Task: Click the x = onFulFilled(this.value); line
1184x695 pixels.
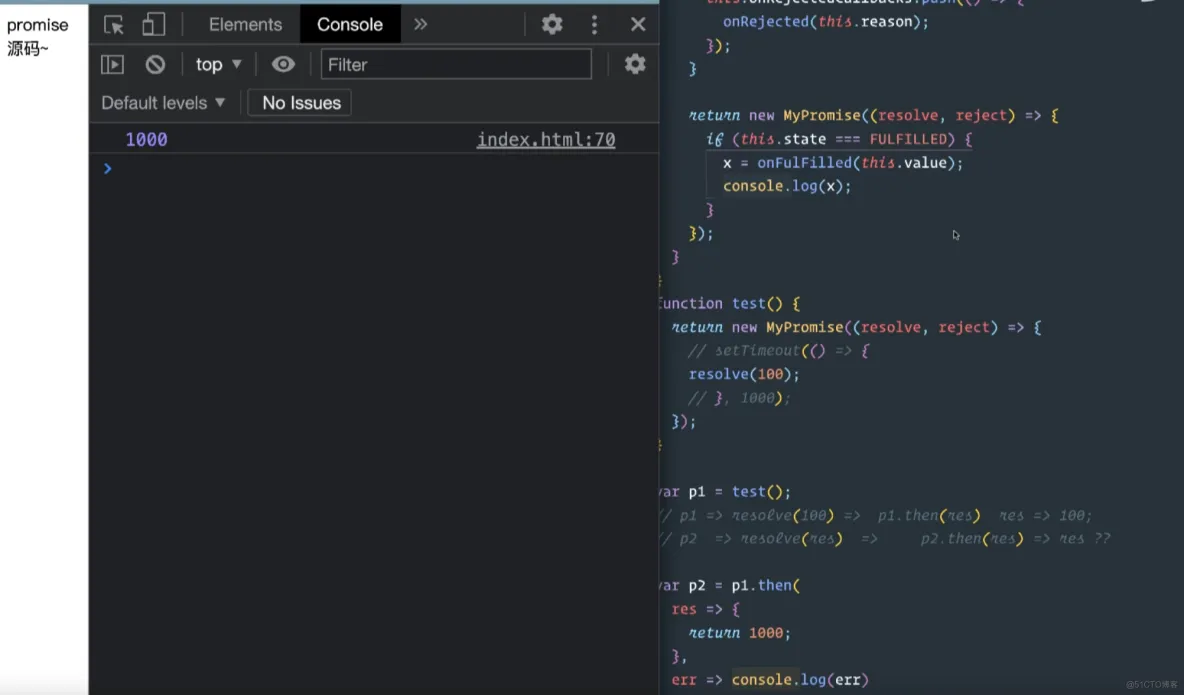Action: click(843, 162)
